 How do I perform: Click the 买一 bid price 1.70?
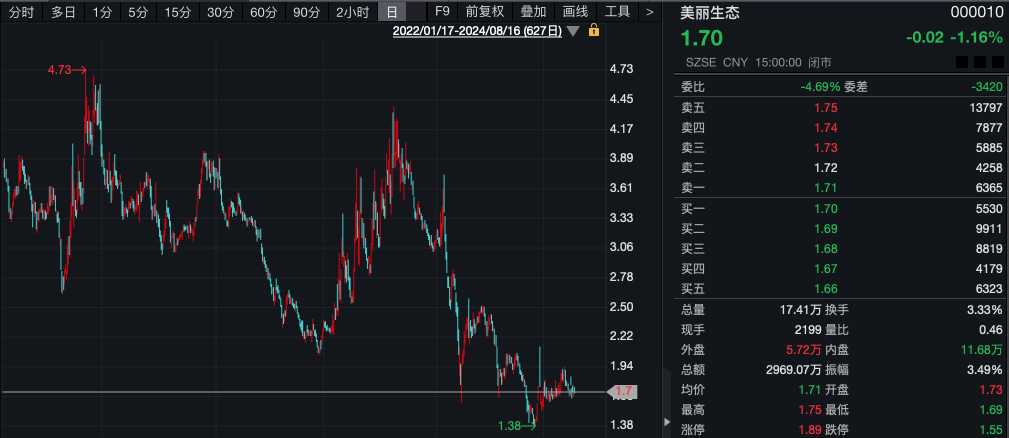pyautogui.click(x=824, y=208)
